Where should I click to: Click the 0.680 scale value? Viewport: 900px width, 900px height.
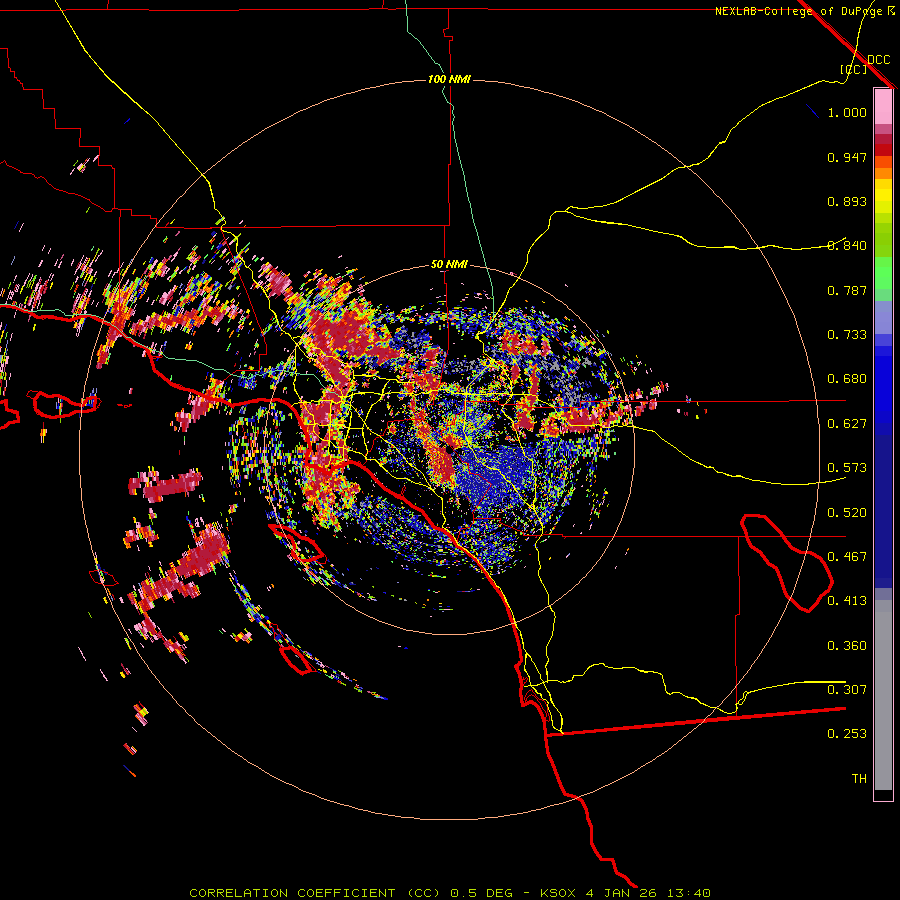click(847, 379)
